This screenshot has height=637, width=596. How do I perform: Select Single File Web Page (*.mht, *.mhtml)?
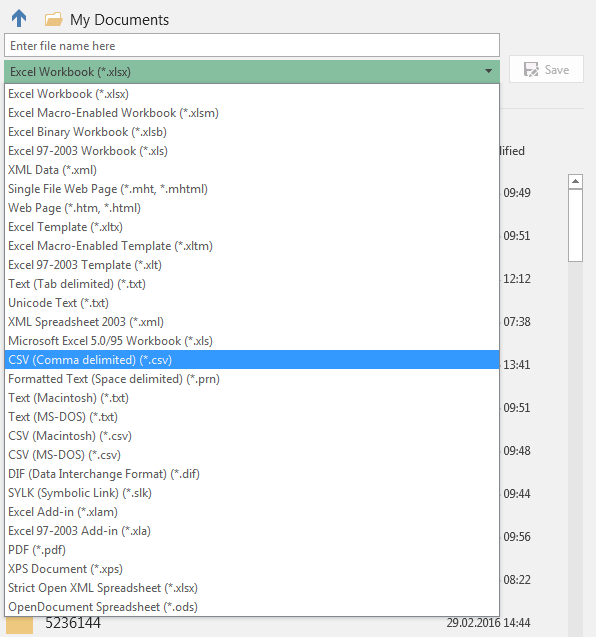coord(252,189)
